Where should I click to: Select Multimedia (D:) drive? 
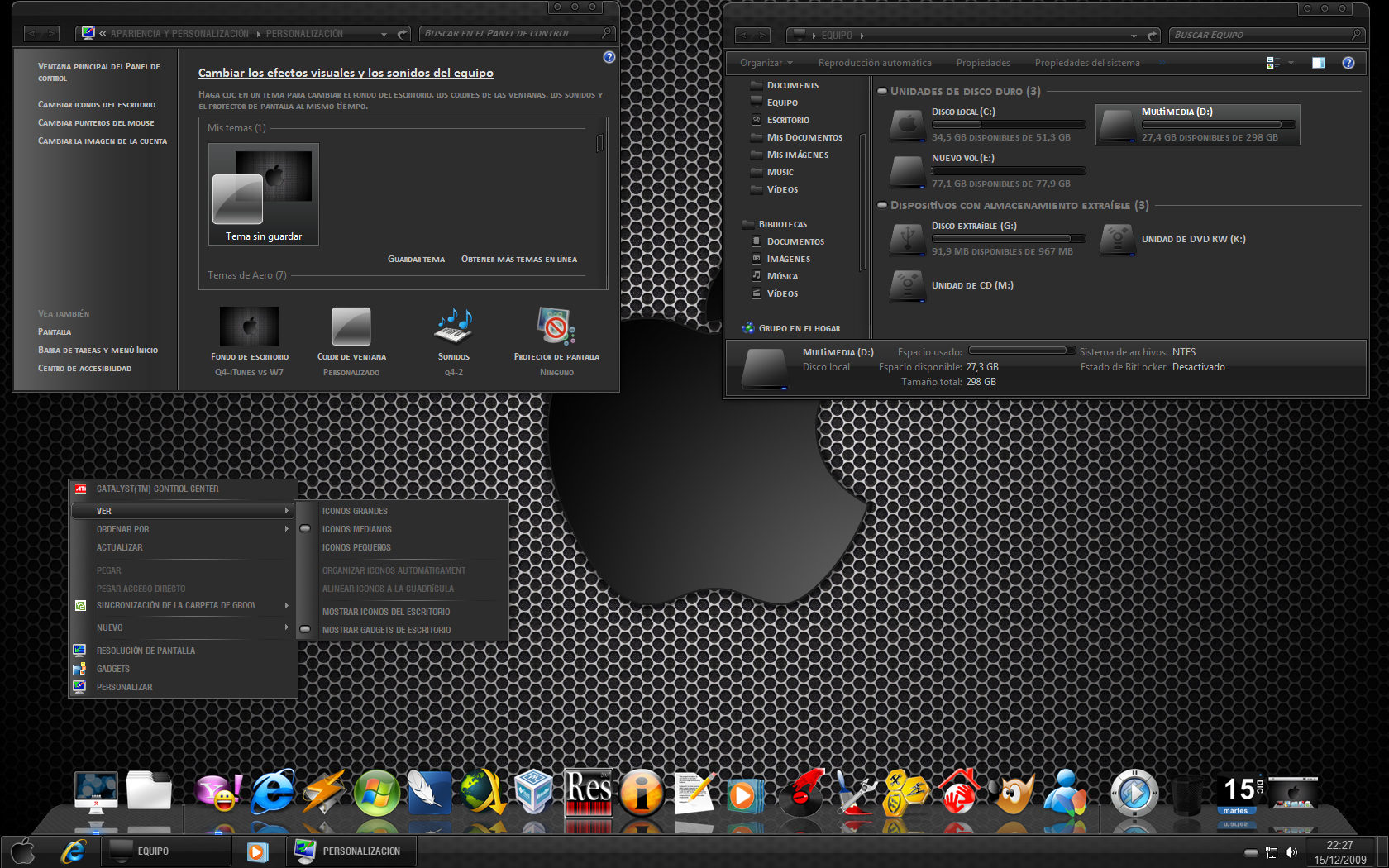[1198, 125]
